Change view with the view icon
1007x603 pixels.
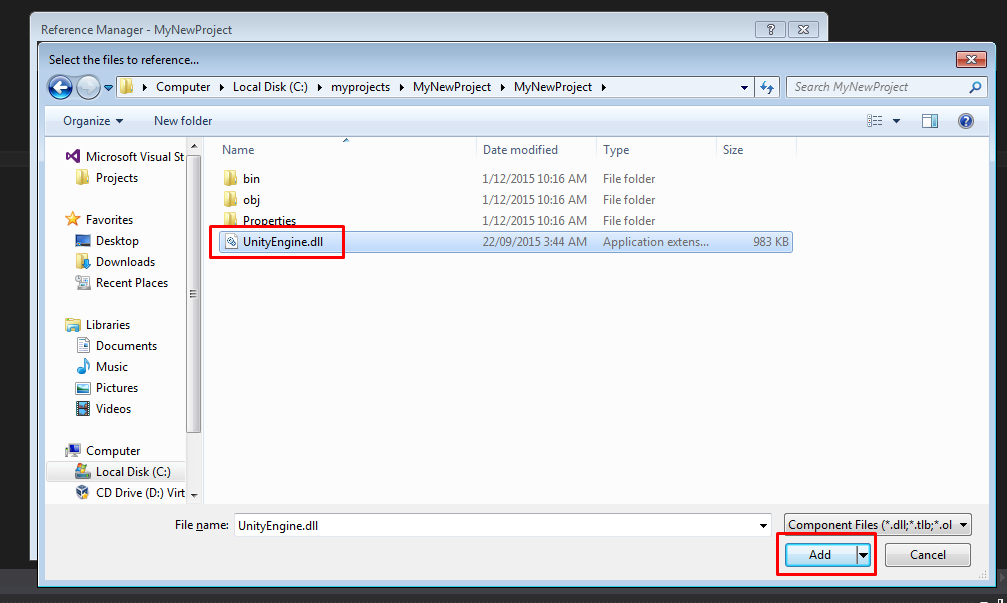point(874,121)
